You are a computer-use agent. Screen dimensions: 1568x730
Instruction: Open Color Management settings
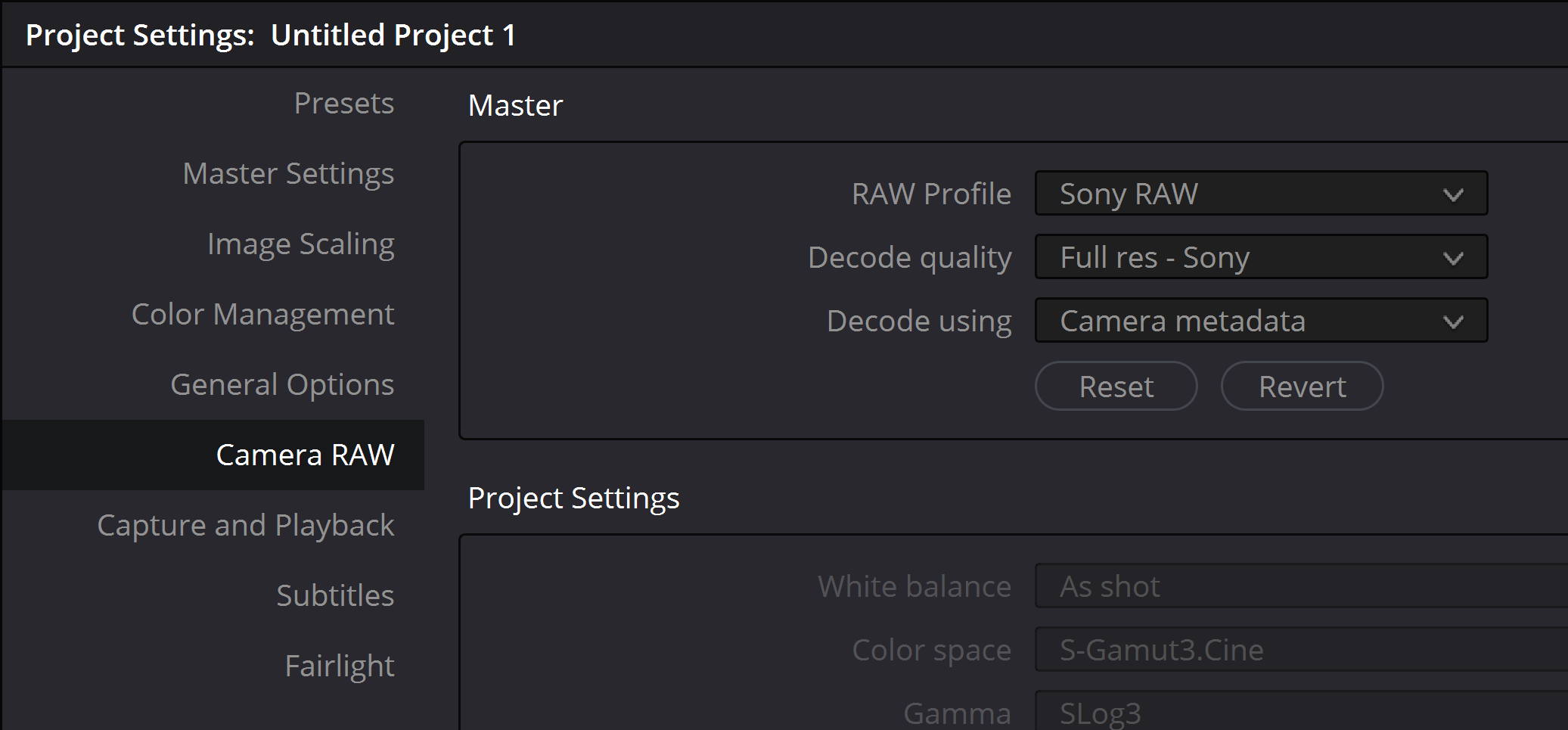click(262, 315)
